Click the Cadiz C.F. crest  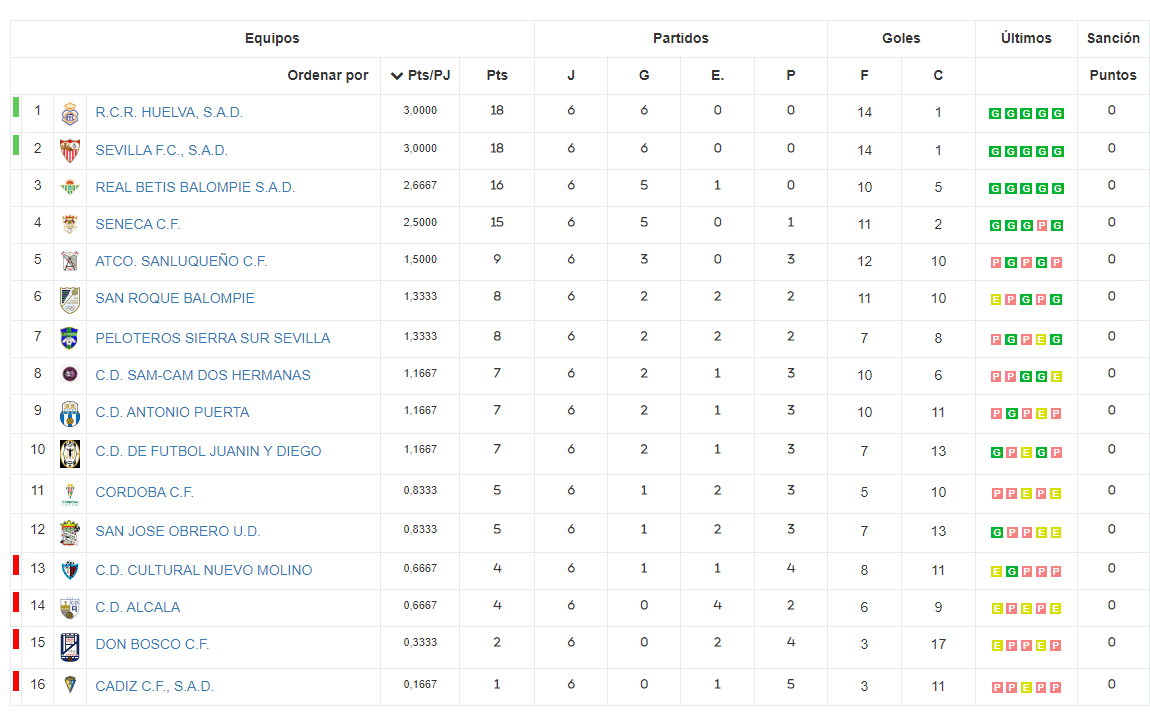[x=70, y=685]
